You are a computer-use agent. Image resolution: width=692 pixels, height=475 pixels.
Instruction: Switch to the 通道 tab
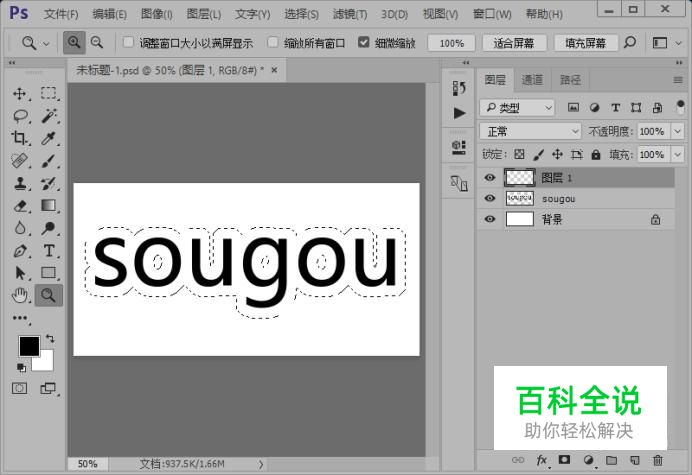532,80
